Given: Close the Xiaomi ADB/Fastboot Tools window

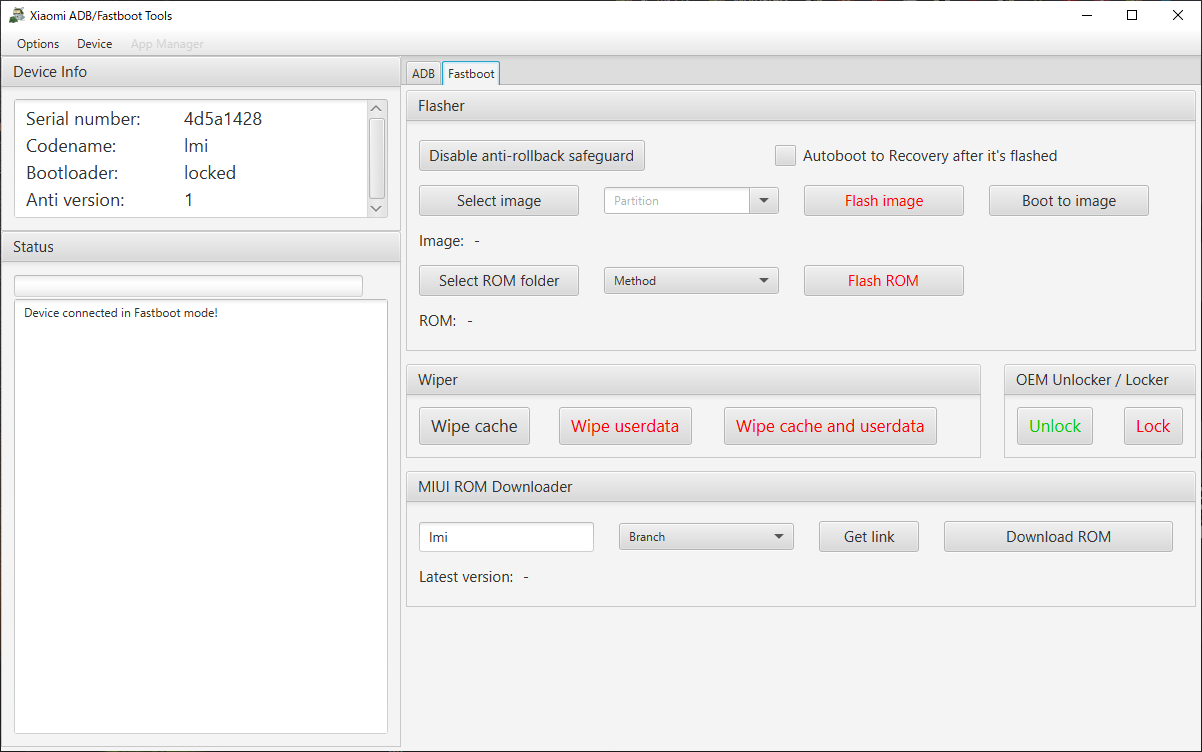Looking at the screenshot, I should point(1178,15).
